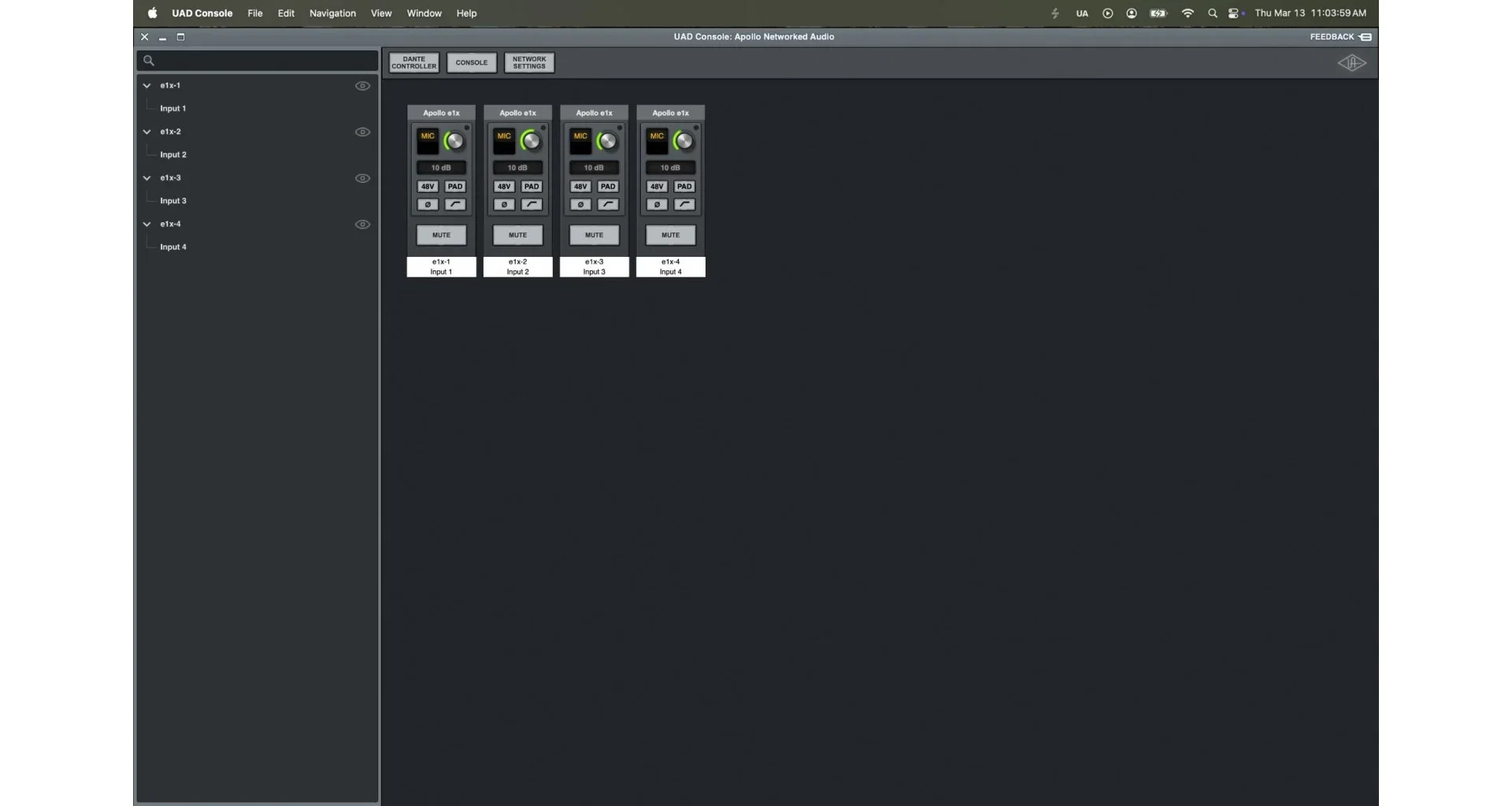This screenshot has height=806, width=1512.
Task: Toggle MIC input on e1x-4 channel
Action: tap(657, 141)
